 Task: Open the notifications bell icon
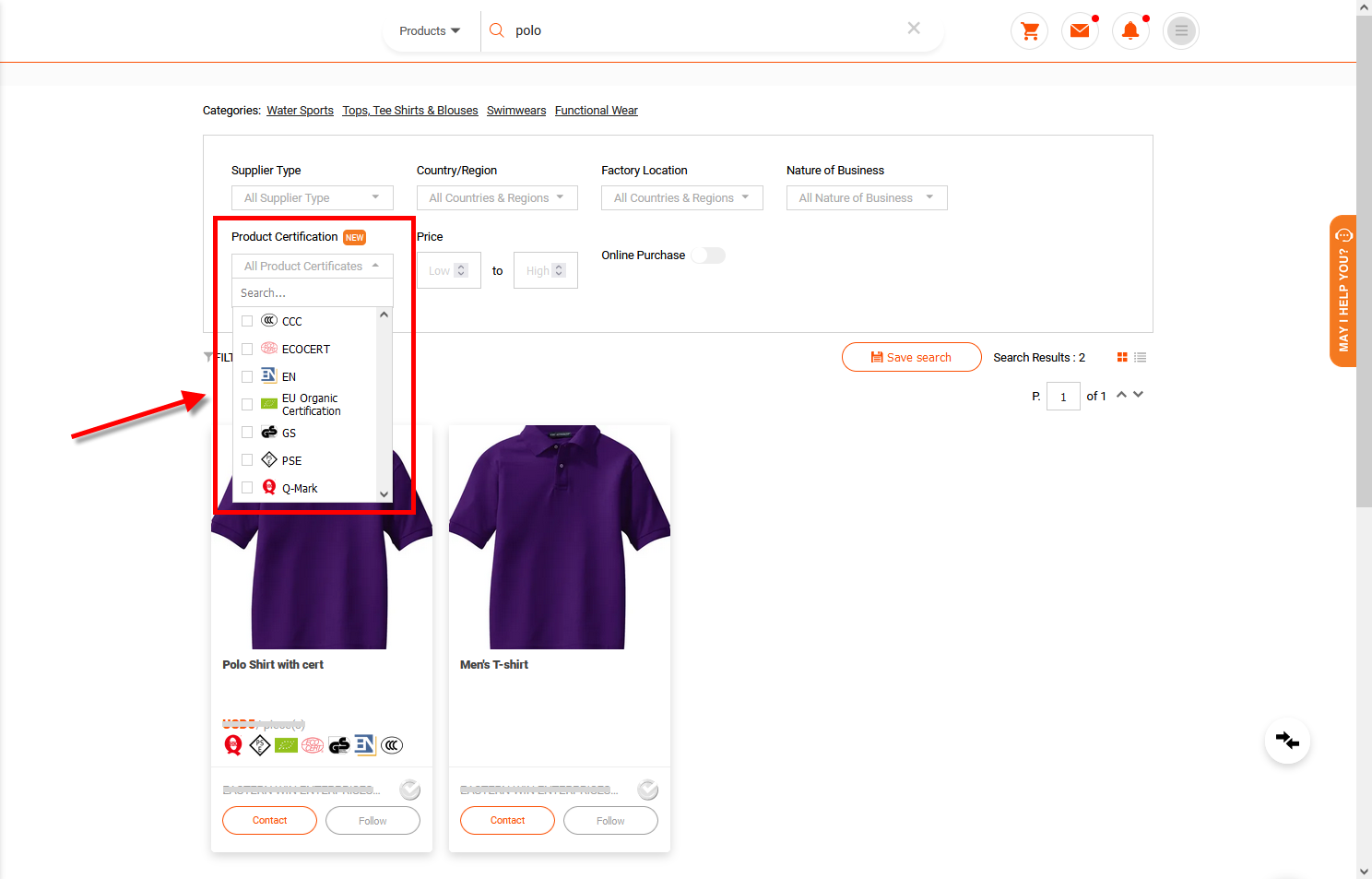click(x=1130, y=31)
